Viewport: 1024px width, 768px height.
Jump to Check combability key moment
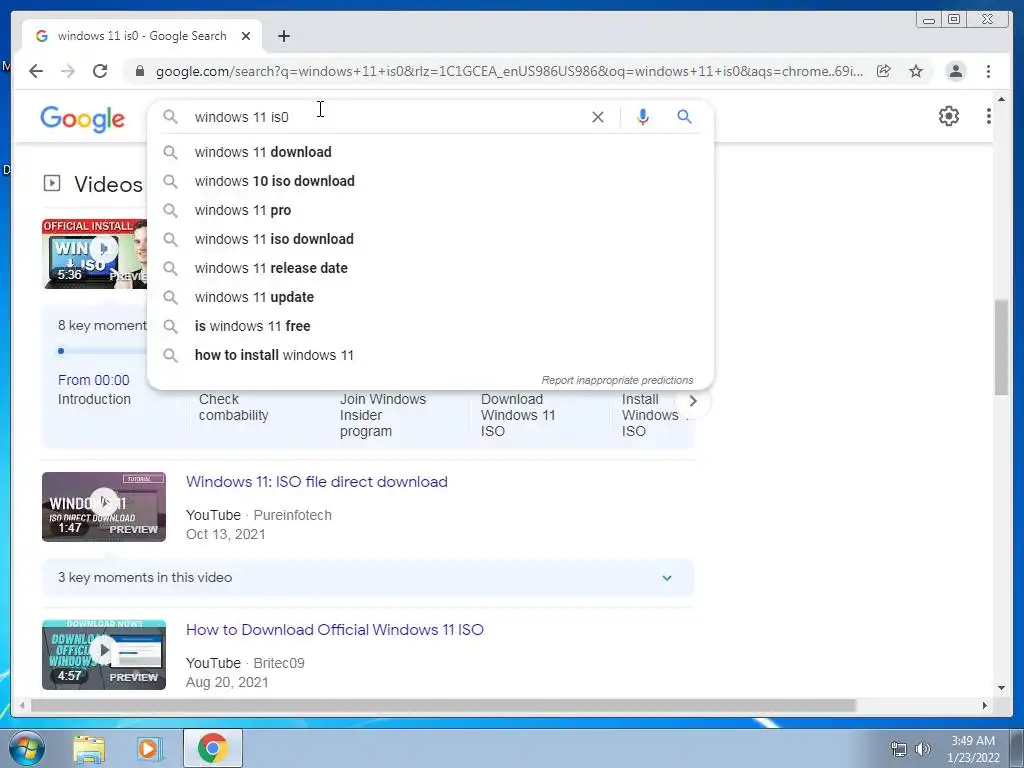pos(234,407)
